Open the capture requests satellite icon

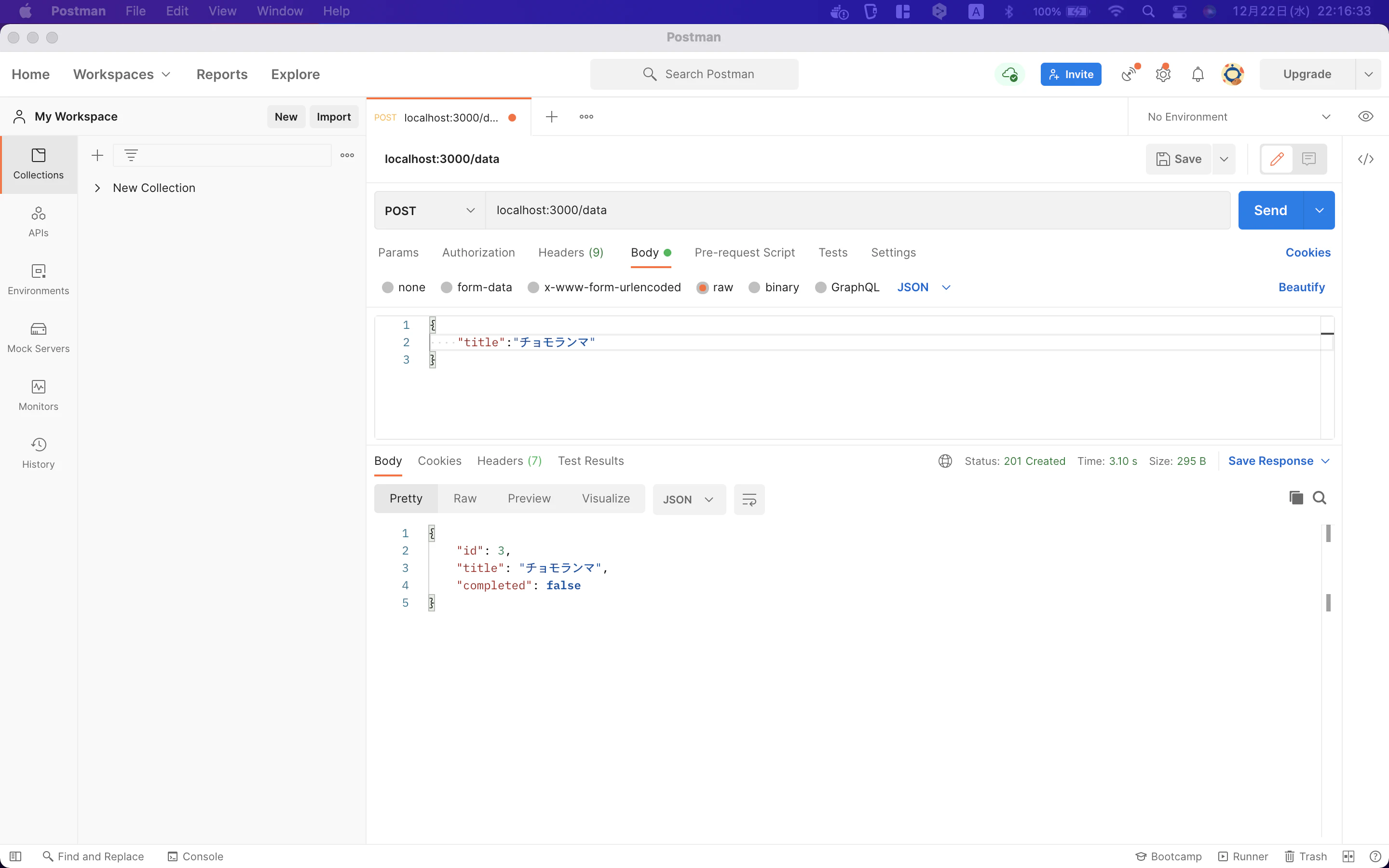(1130, 74)
